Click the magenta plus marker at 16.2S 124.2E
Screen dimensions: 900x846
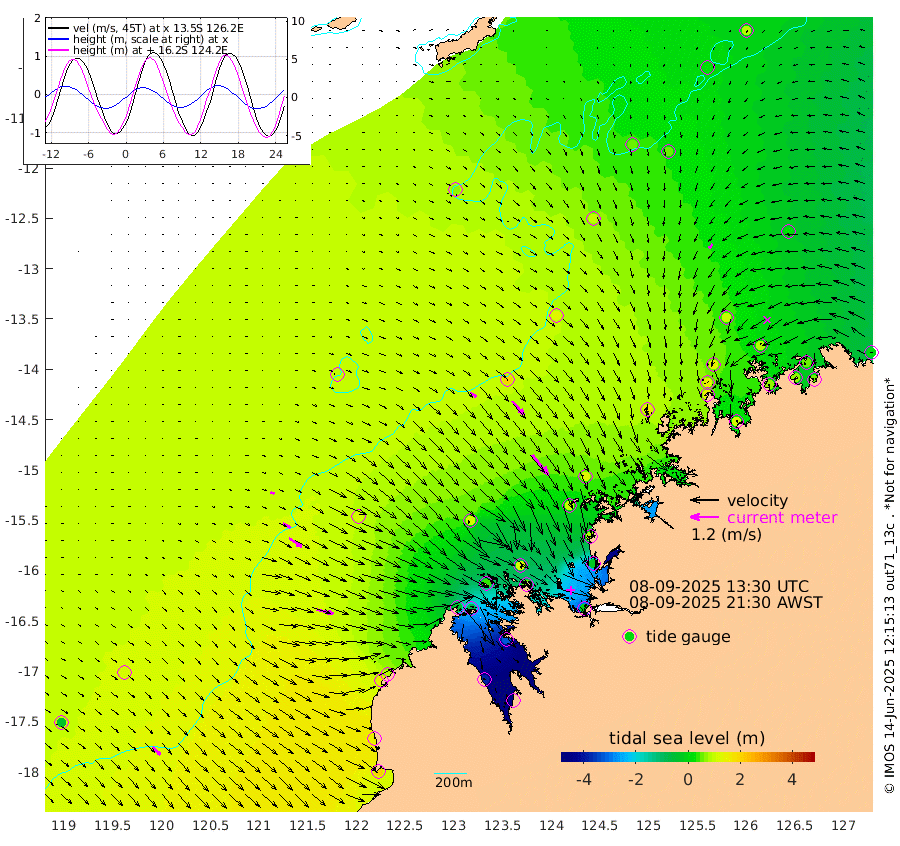571,589
